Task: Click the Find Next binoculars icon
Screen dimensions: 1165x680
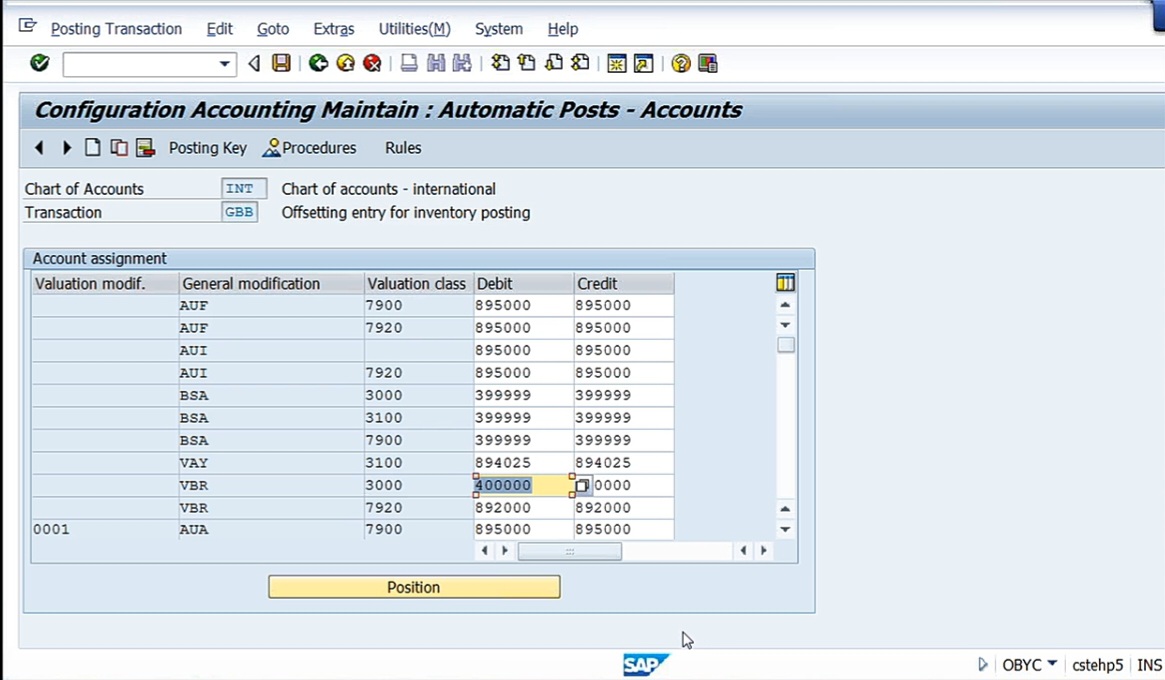Action: 462,63
